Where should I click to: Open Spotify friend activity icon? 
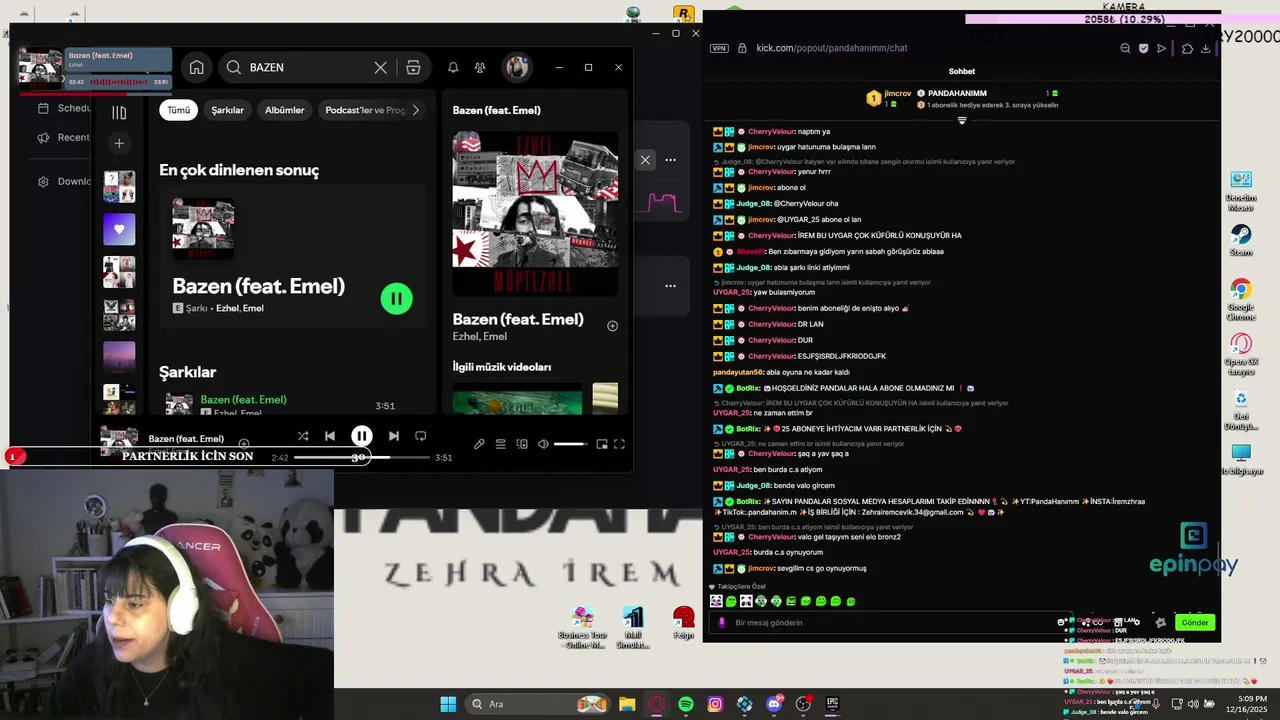480,67
